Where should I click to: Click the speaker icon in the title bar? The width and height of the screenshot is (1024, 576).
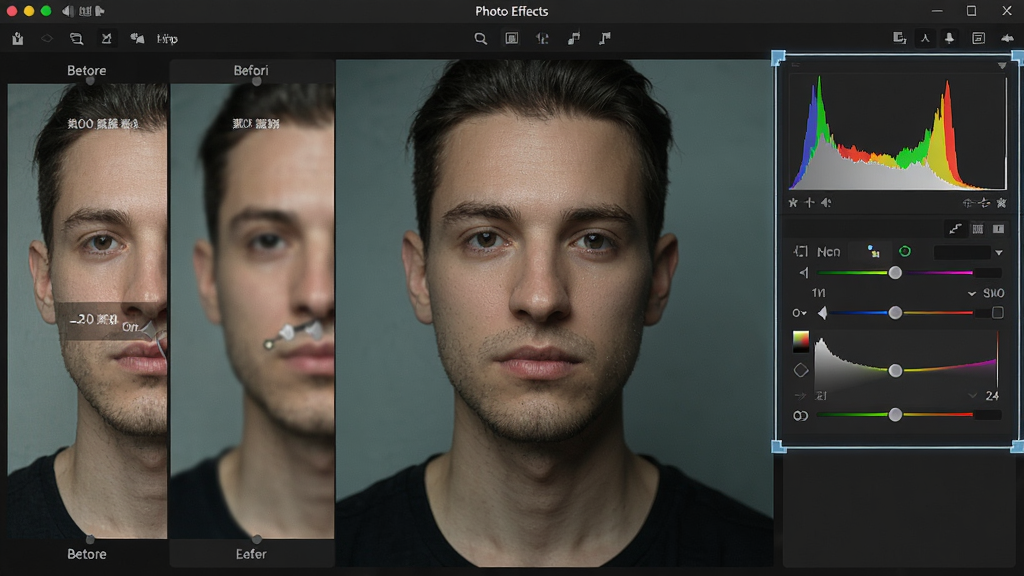pyautogui.click(x=68, y=11)
